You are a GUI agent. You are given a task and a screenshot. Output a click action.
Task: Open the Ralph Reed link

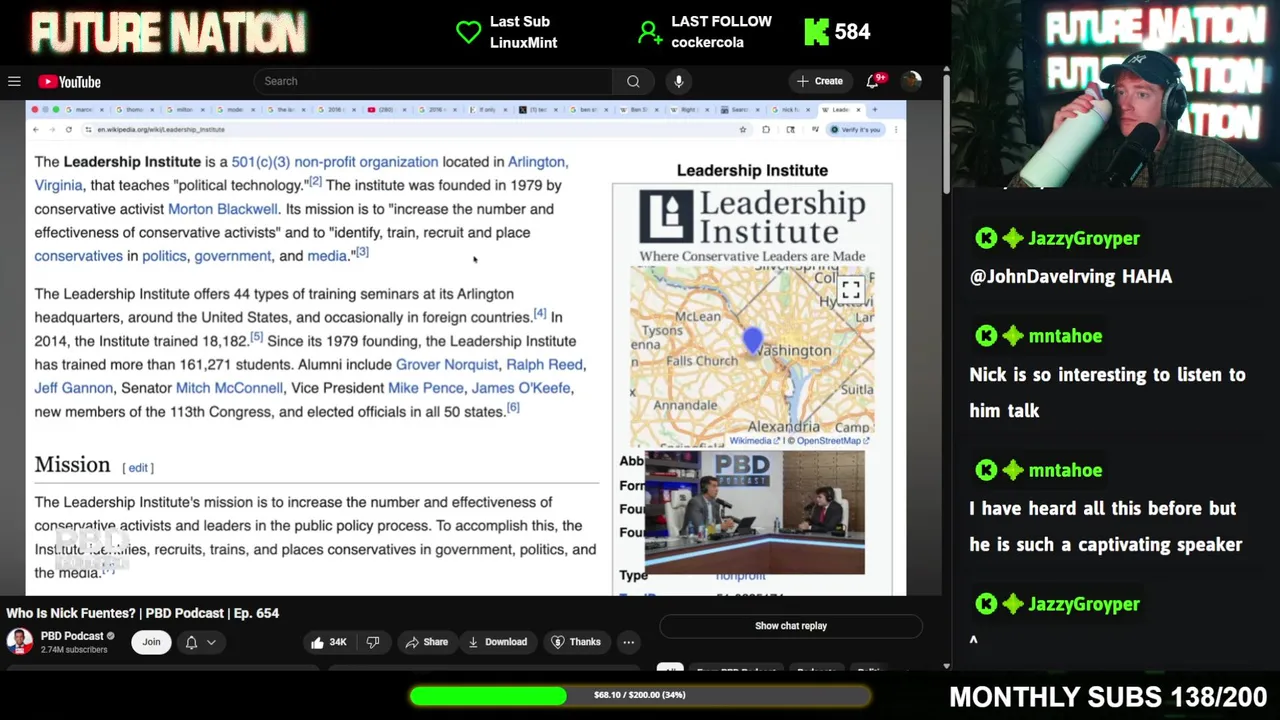(544, 365)
